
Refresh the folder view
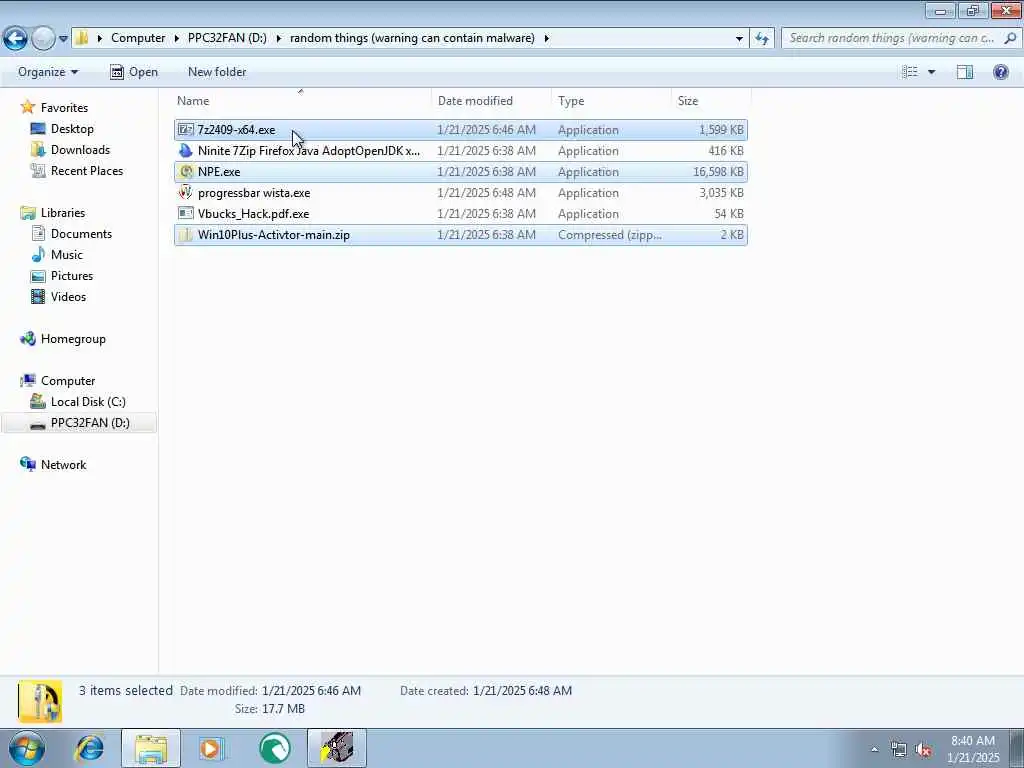tap(761, 39)
